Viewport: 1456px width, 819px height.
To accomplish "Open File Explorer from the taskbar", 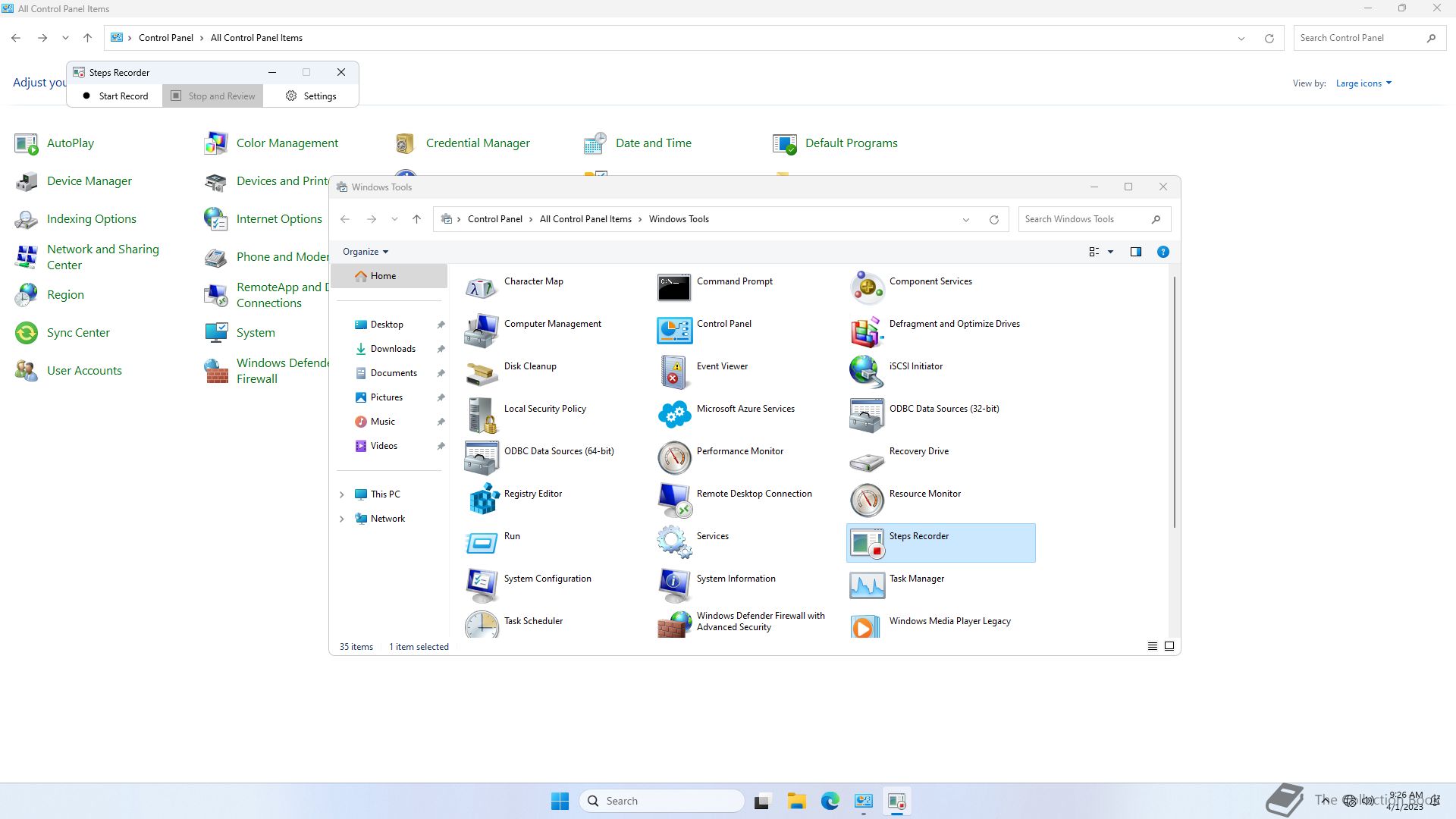I will (x=796, y=801).
